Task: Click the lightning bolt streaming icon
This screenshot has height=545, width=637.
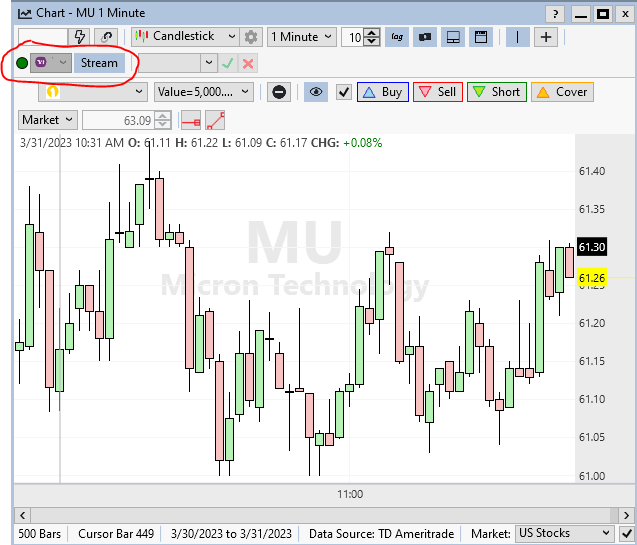Action: (x=79, y=37)
